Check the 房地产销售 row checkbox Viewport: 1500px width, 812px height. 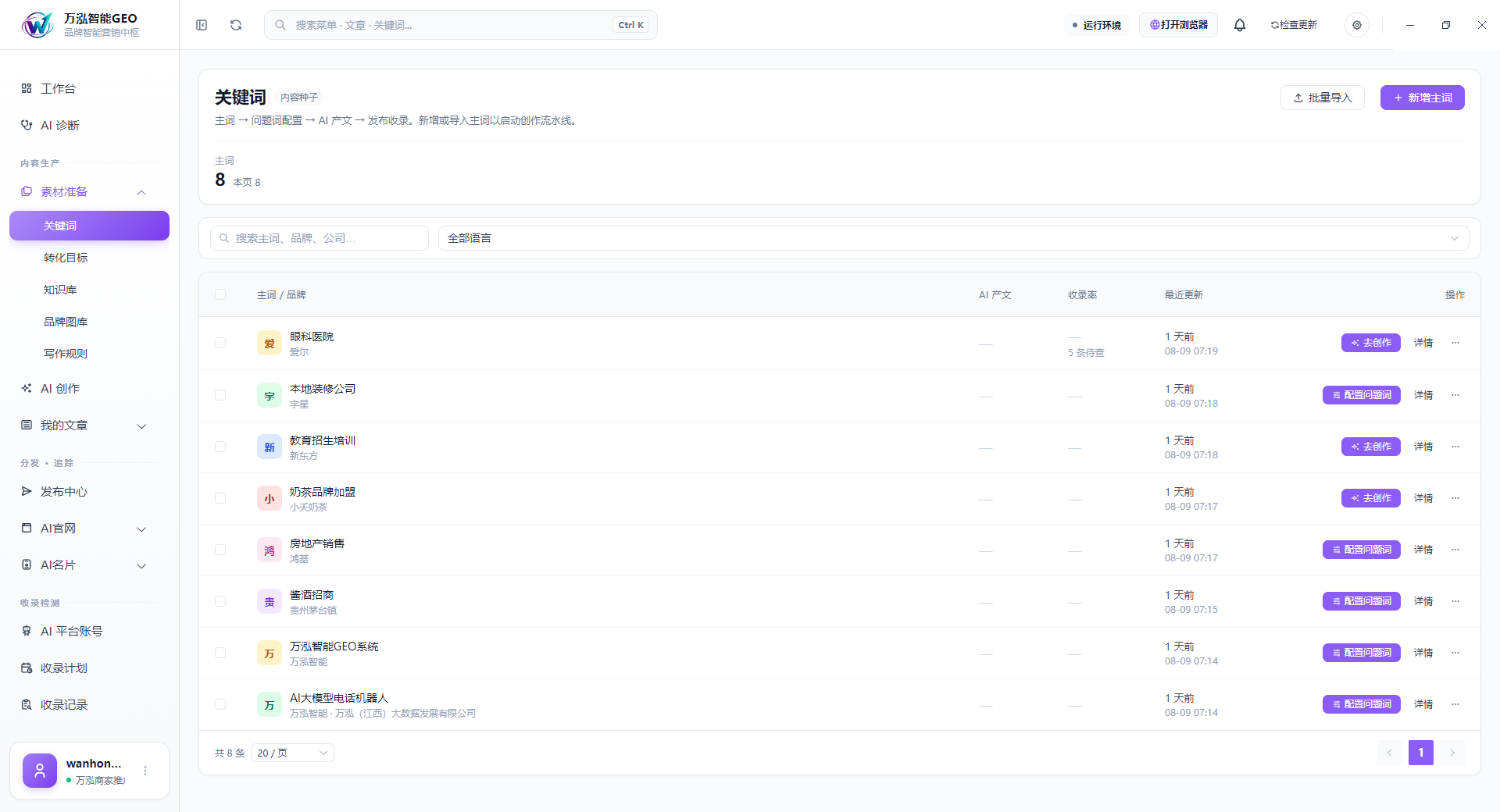pyautogui.click(x=220, y=550)
